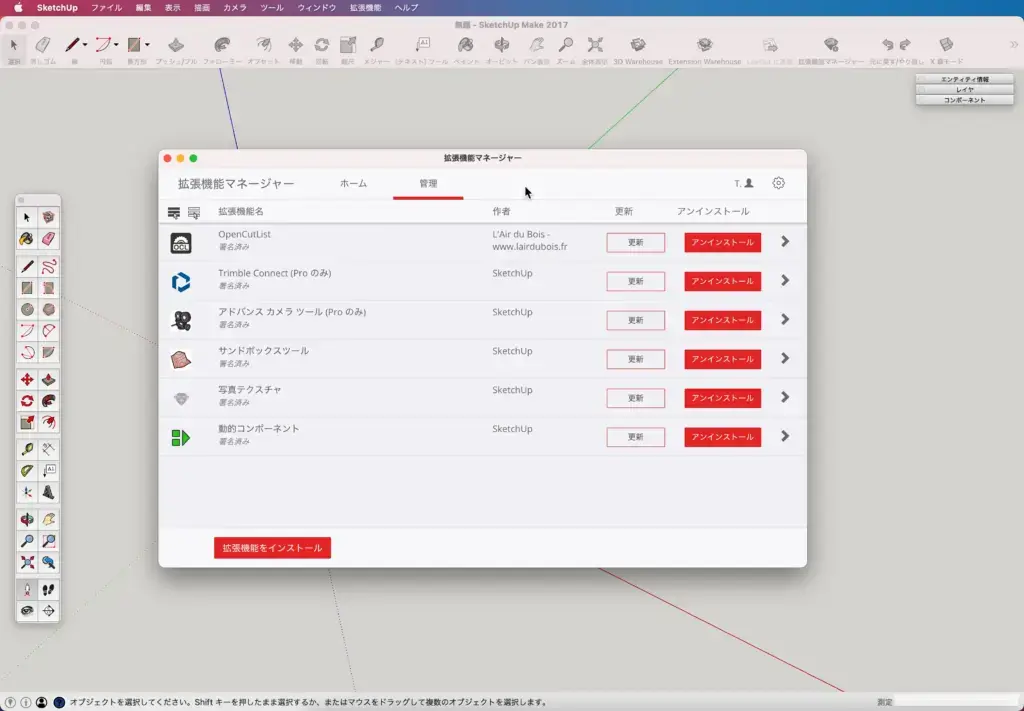This screenshot has height=711, width=1024.
Task: Choose the Axes tool in left palette
Action: [x=27, y=492]
